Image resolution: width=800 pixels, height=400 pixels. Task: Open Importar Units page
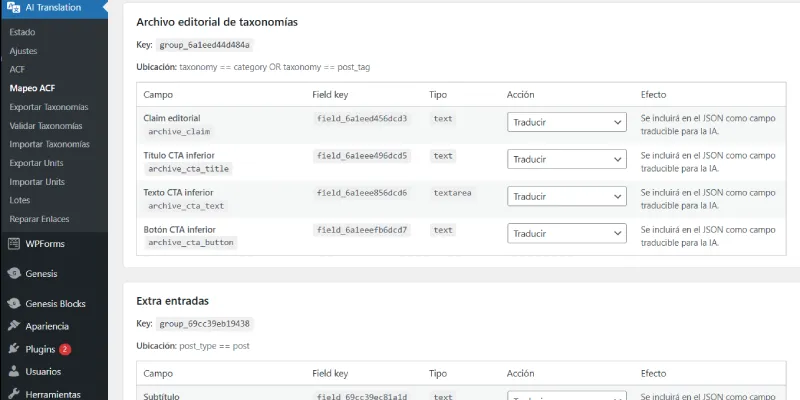(x=37, y=182)
